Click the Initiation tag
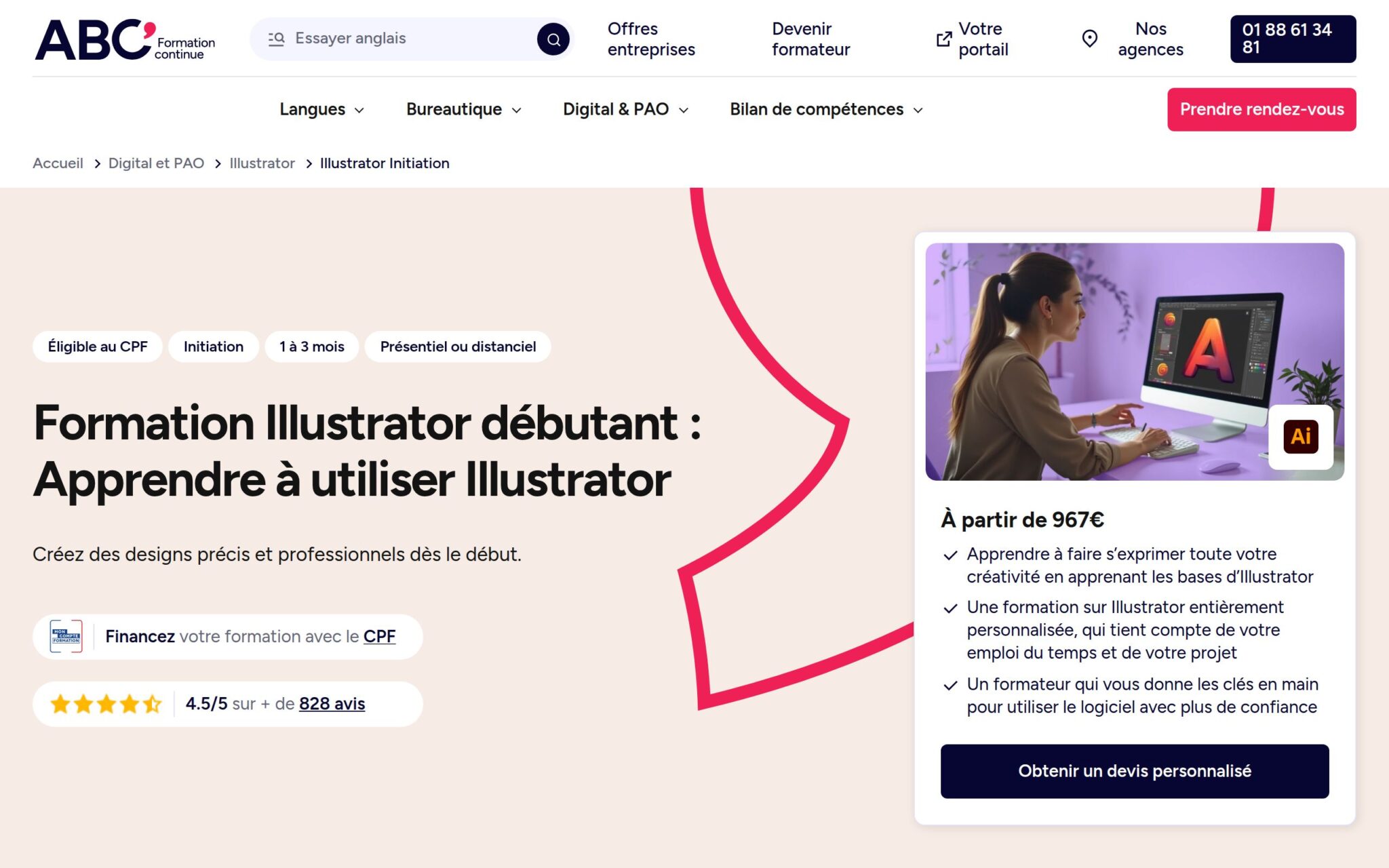 (214, 347)
